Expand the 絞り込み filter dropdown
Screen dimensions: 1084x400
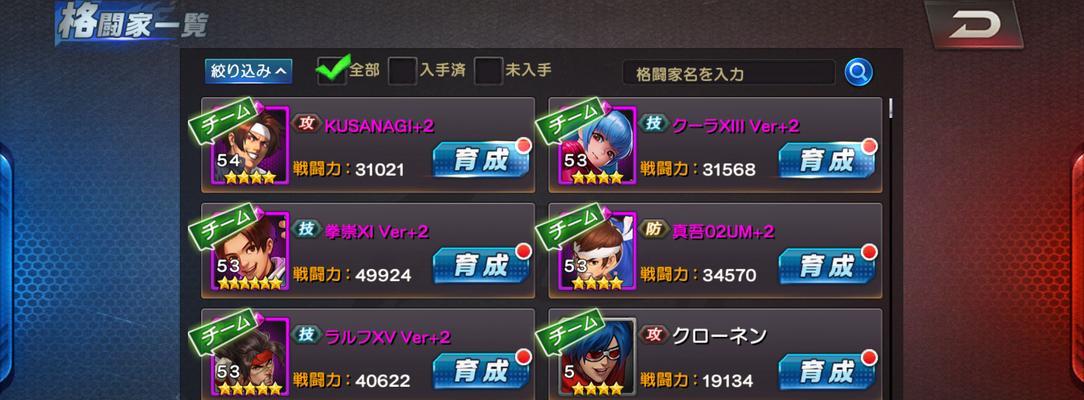click(x=248, y=71)
